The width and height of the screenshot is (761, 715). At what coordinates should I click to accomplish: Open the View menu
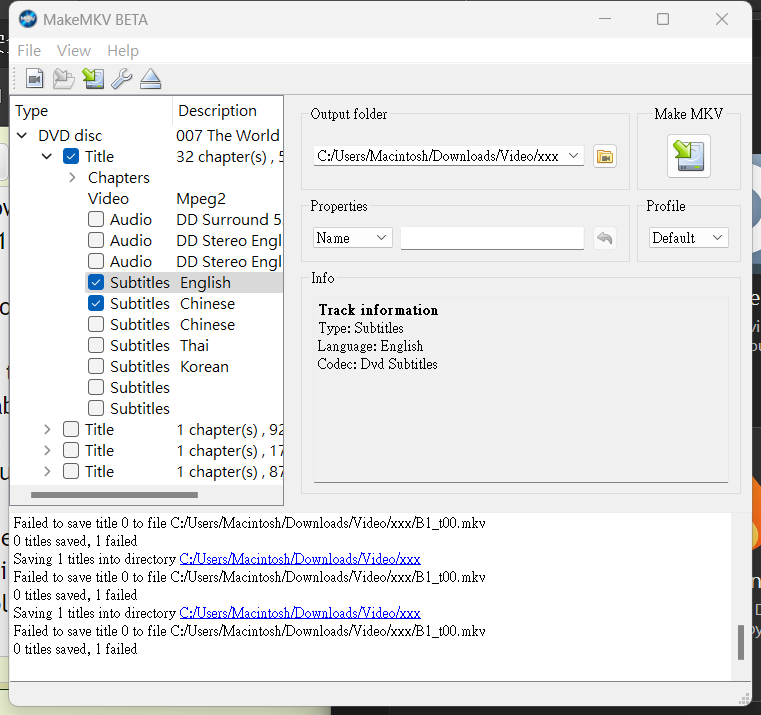click(74, 50)
